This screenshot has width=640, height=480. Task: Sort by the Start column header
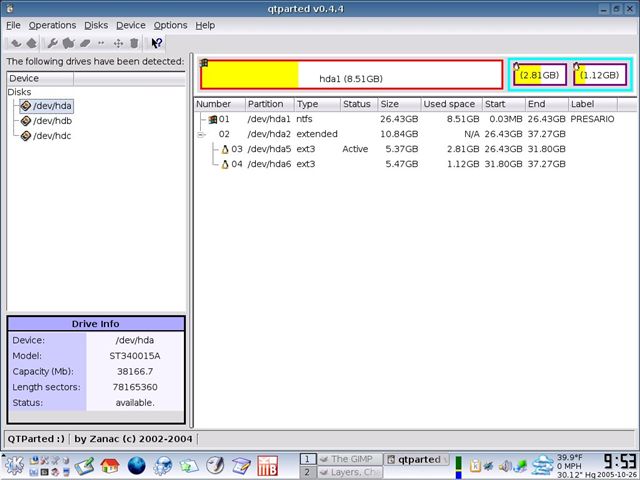pyautogui.click(x=504, y=104)
